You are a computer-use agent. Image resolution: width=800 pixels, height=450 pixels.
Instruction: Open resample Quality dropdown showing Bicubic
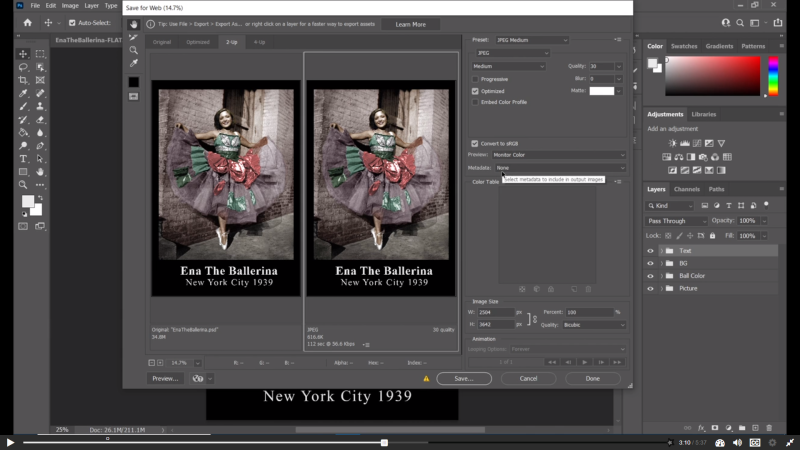(594, 325)
